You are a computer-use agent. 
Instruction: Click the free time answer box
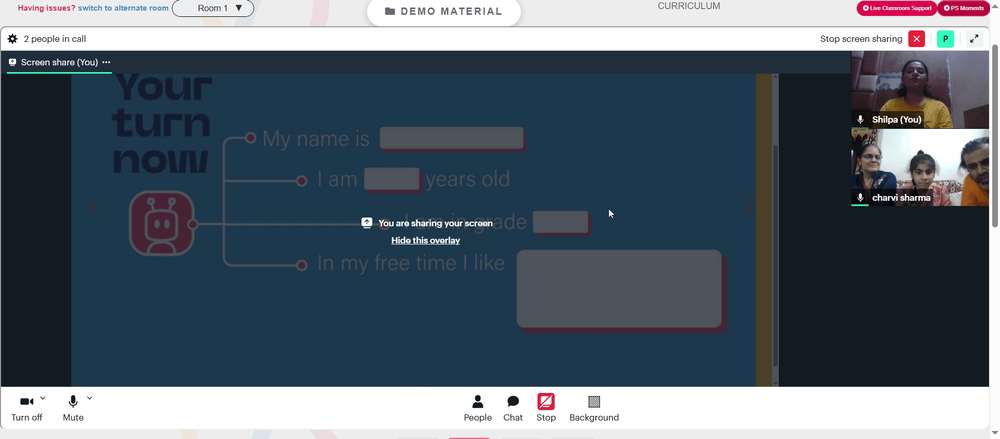pyautogui.click(x=619, y=289)
